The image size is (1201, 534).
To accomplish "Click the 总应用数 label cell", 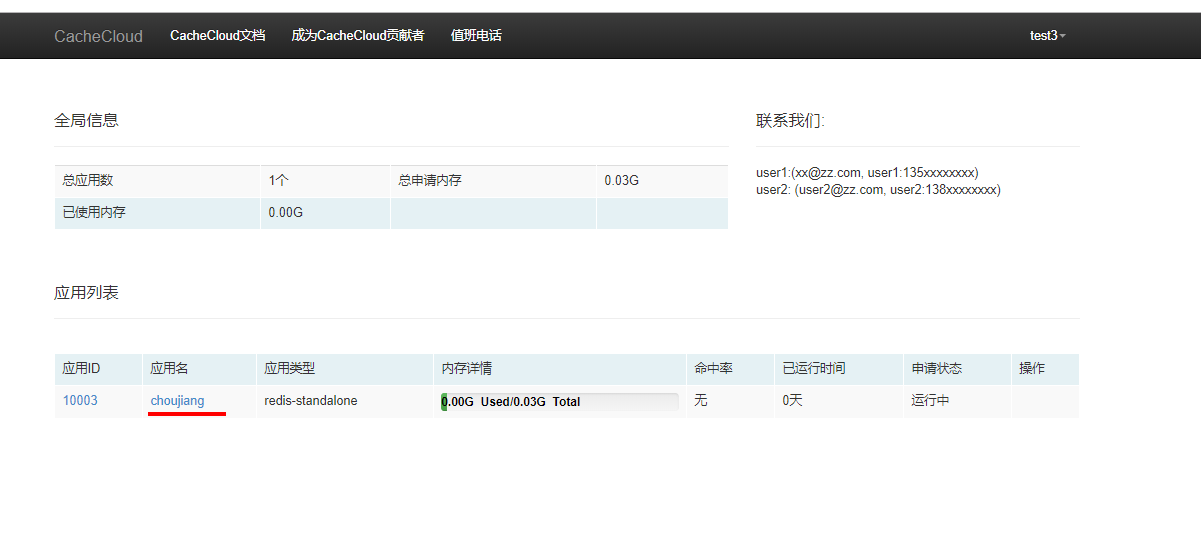I will [157, 181].
